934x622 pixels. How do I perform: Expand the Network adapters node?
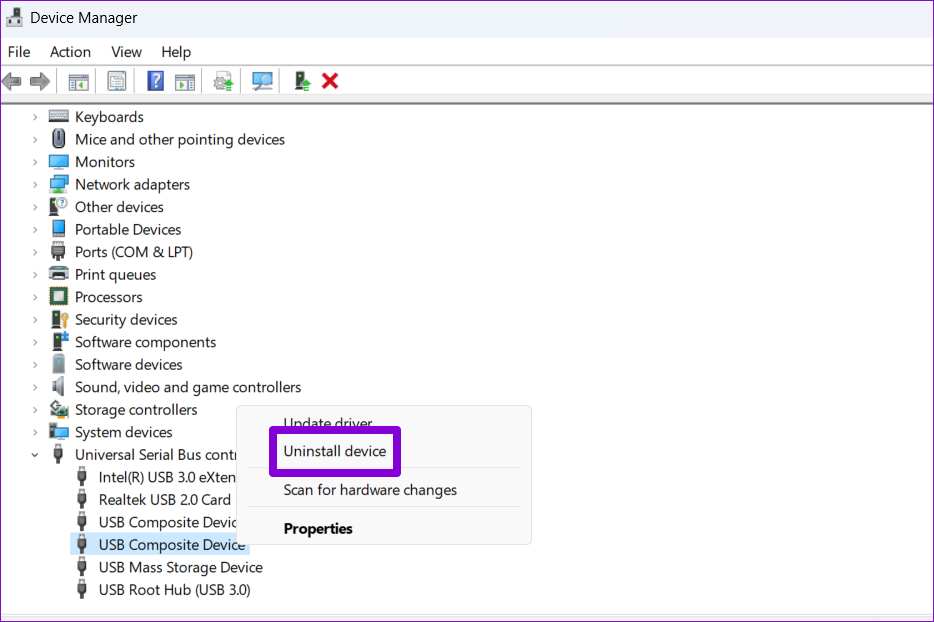35,185
